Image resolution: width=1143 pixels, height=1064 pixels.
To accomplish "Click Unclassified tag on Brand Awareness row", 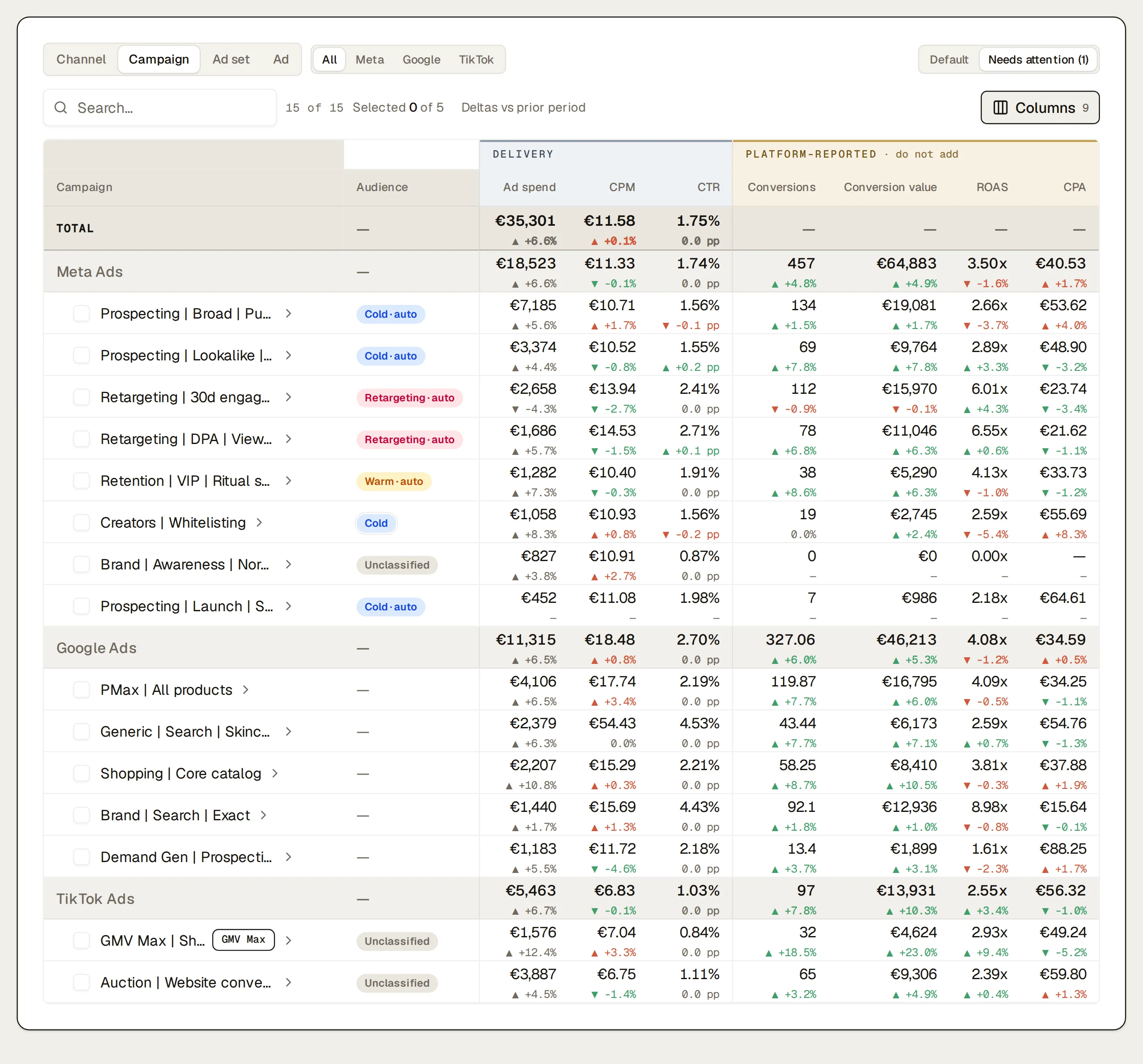I will tap(397, 565).
